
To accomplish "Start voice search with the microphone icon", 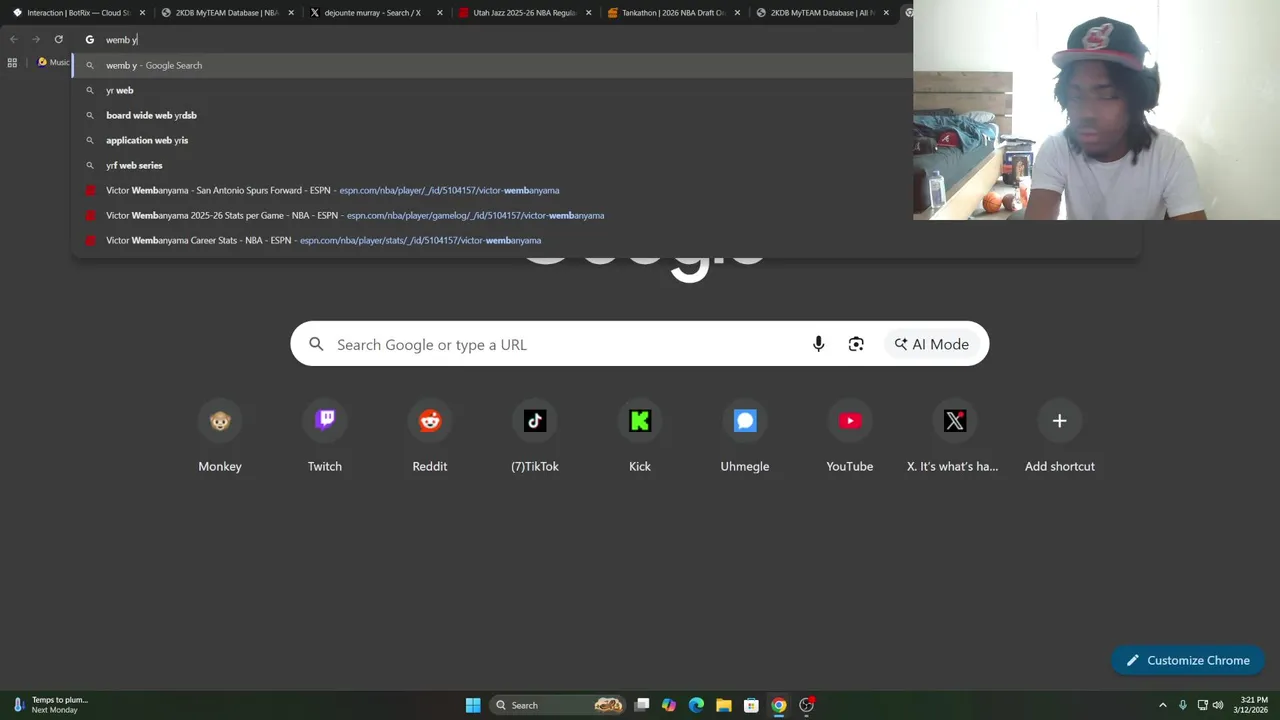I will (x=818, y=344).
